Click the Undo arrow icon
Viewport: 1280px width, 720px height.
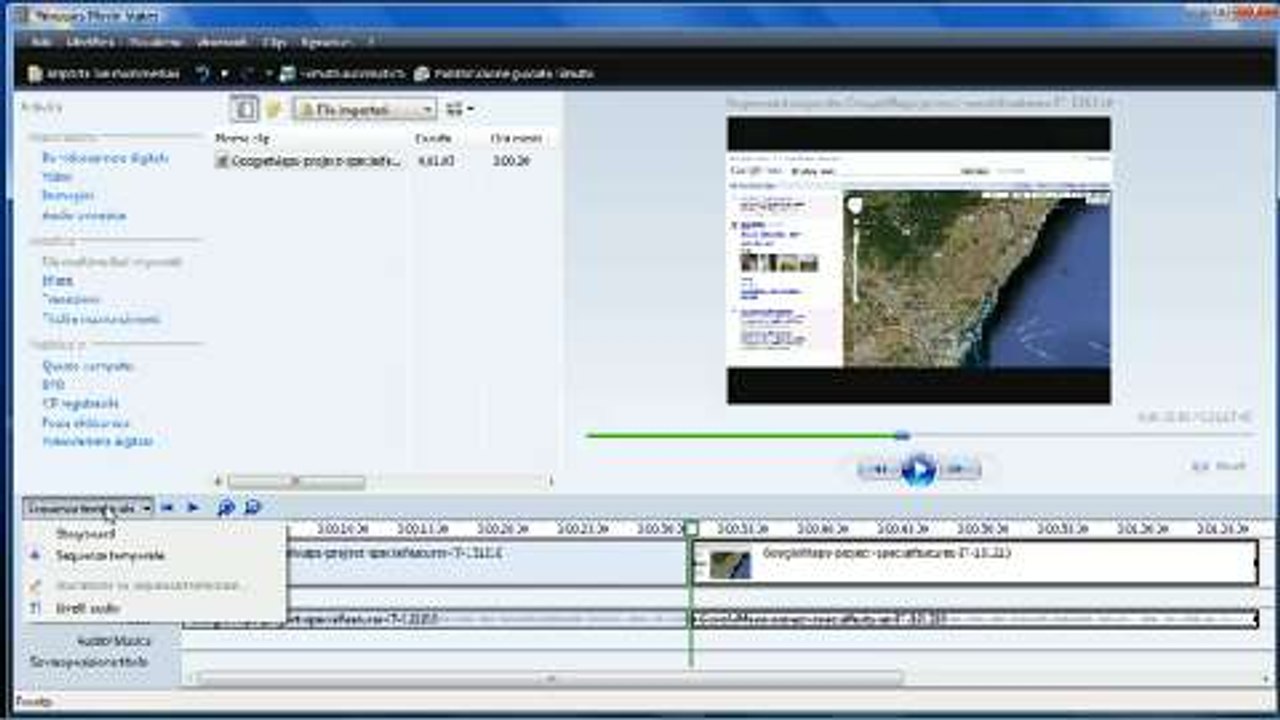202,74
